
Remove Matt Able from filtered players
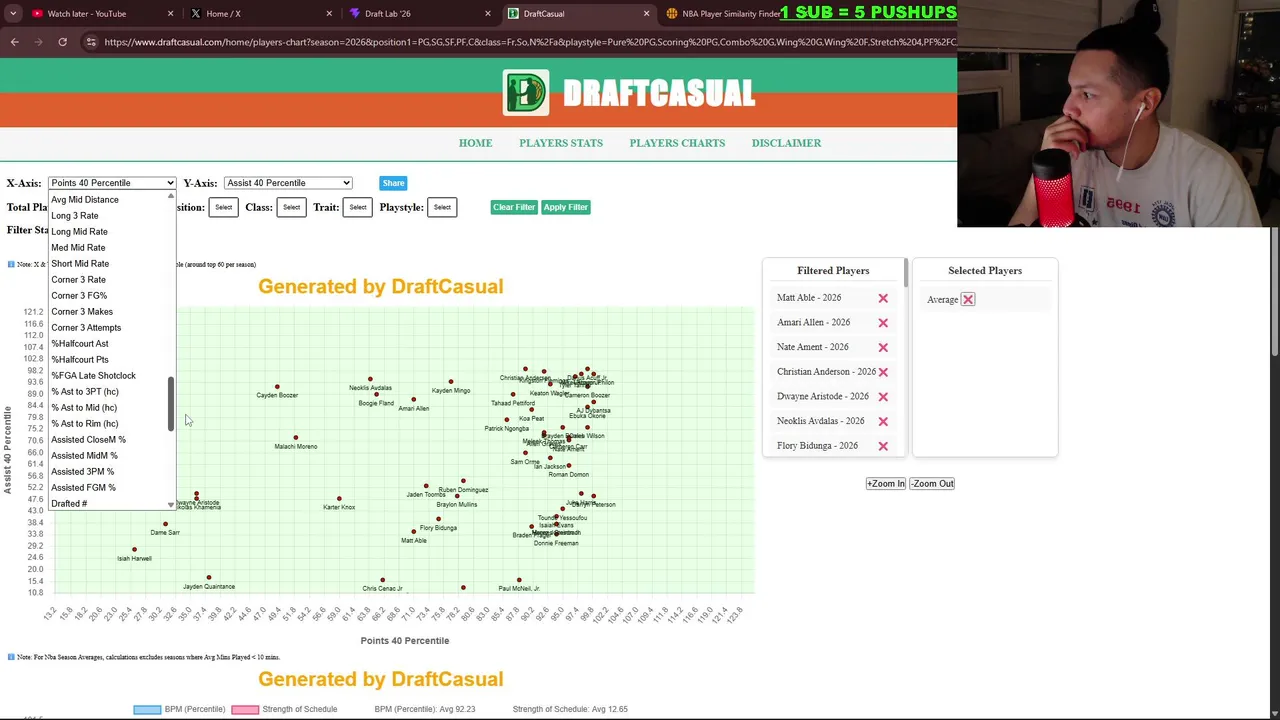coord(883,298)
